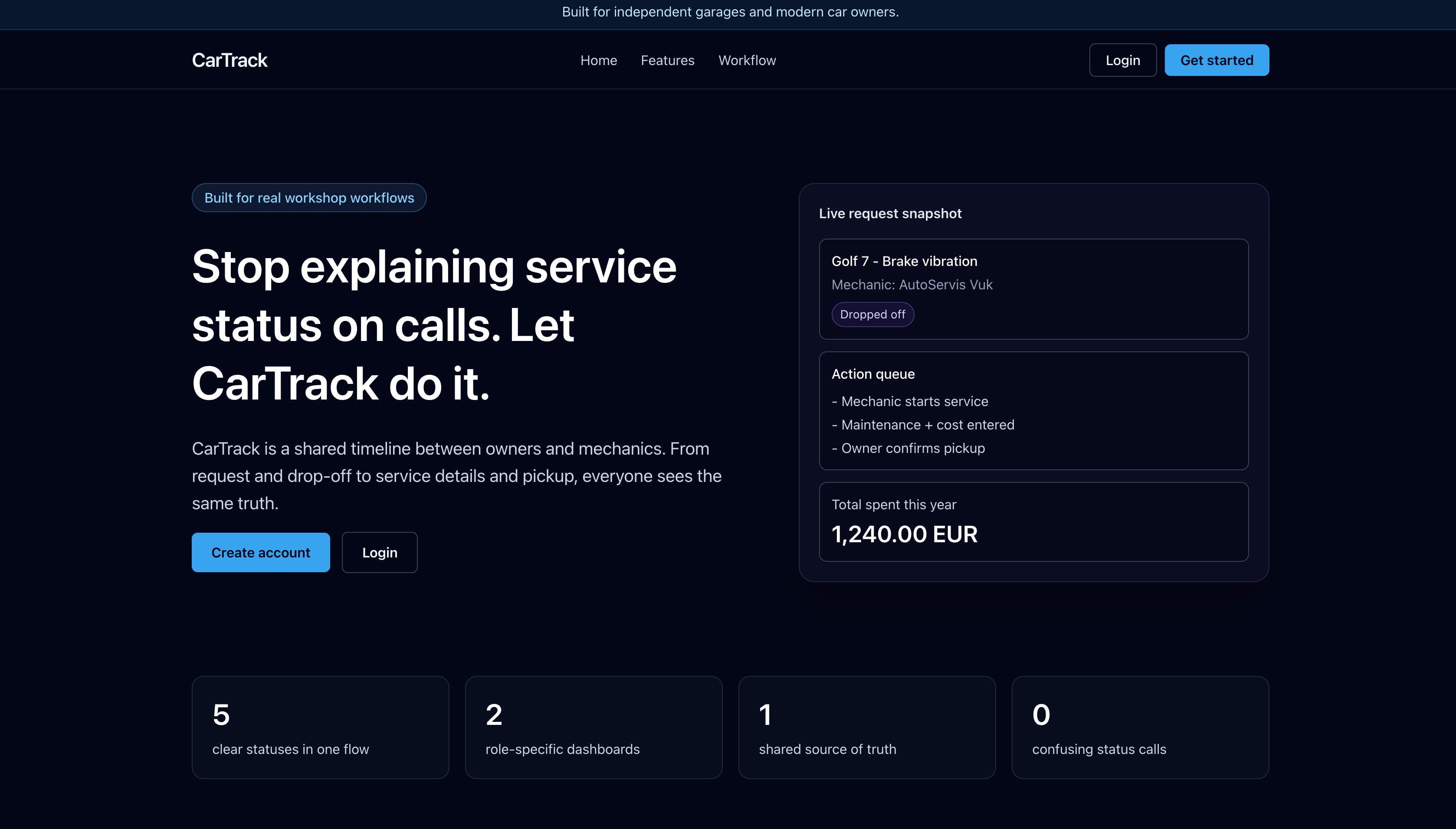Select the 'Built for real workshop workflows' badge
Viewport: 1456px width, 829px height.
308,197
